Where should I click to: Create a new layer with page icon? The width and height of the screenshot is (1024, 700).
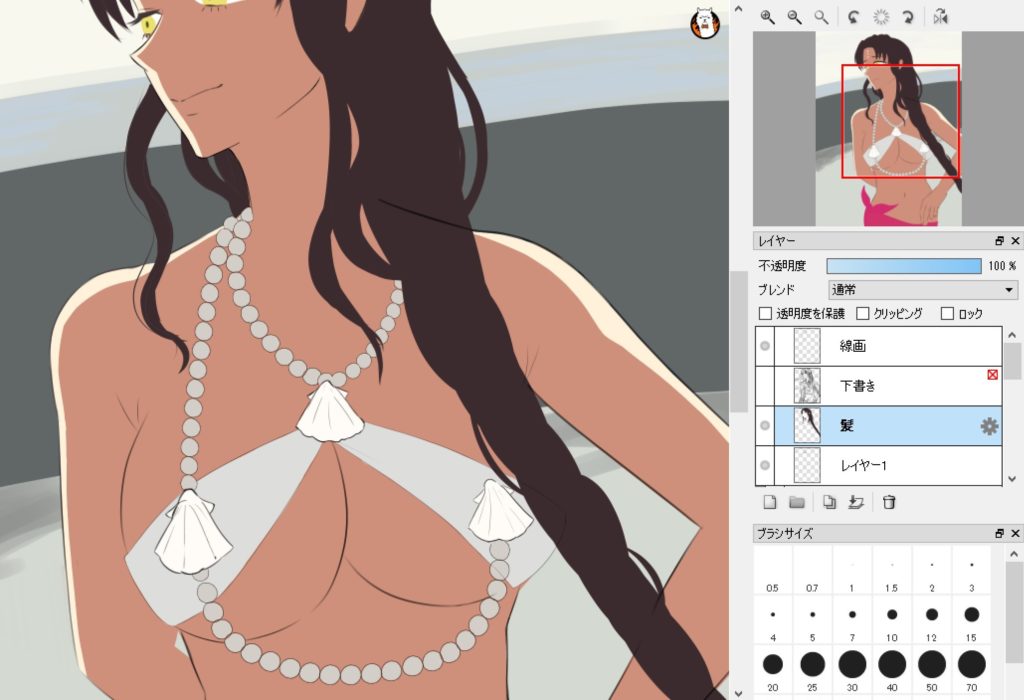click(770, 502)
